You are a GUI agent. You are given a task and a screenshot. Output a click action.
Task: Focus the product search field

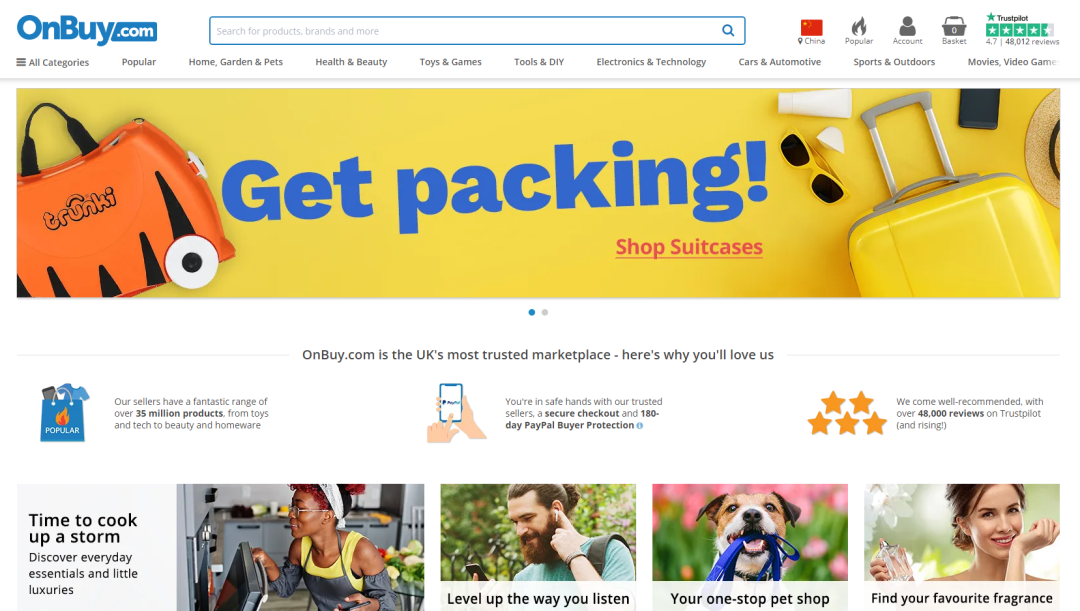pyautogui.click(x=465, y=31)
